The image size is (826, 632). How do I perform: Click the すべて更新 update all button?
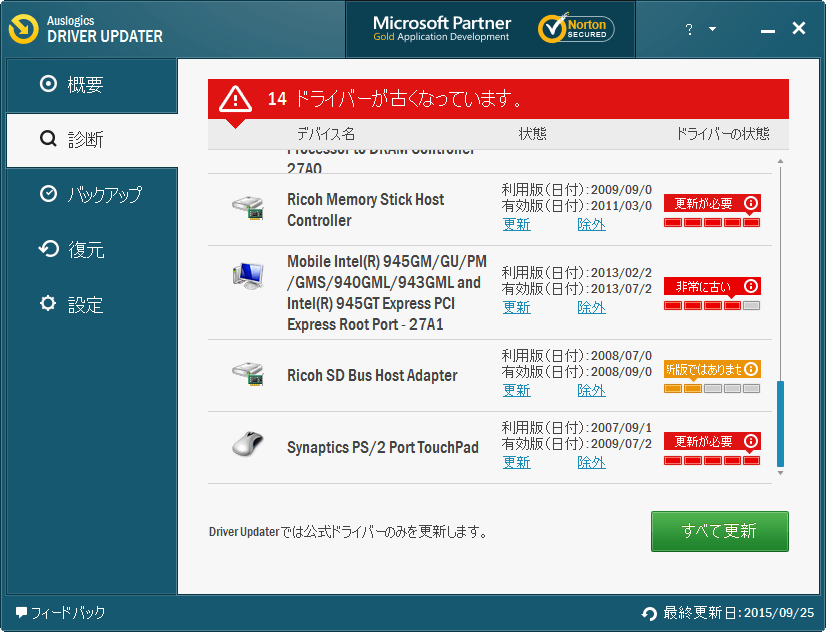(x=720, y=531)
